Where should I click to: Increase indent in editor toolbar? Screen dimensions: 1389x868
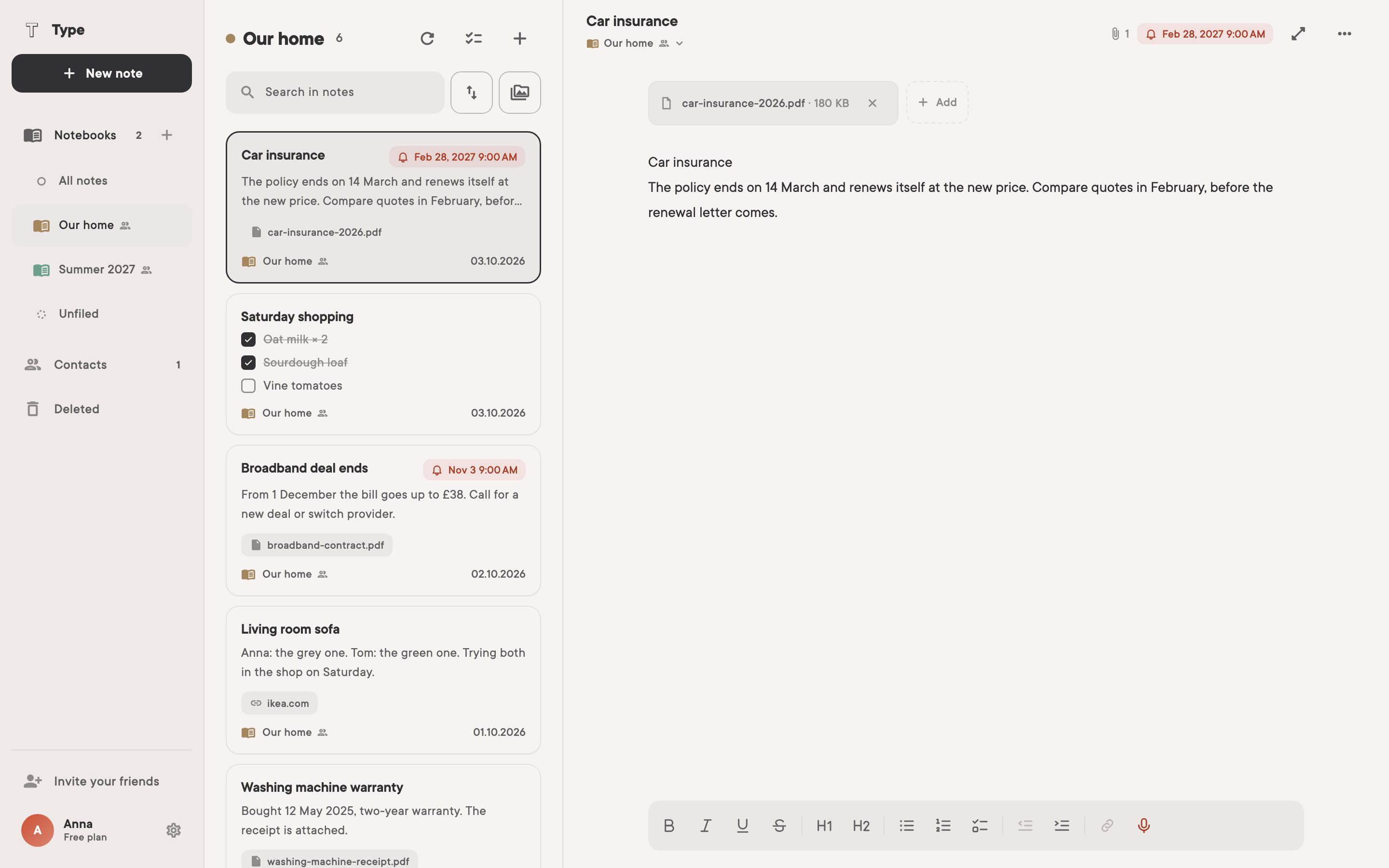[1062, 826]
